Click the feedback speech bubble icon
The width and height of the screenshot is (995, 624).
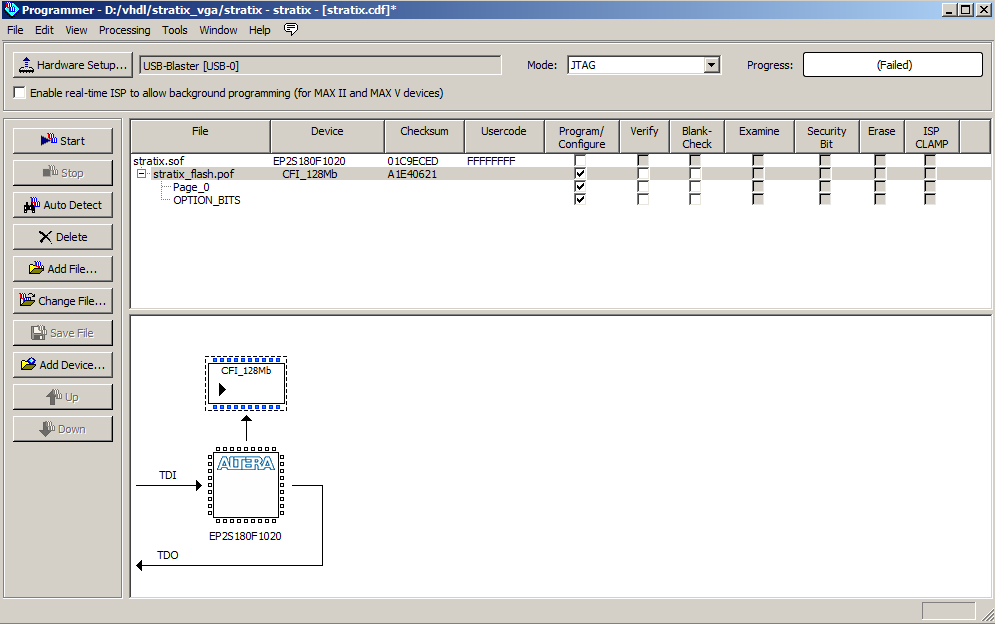(291, 29)
